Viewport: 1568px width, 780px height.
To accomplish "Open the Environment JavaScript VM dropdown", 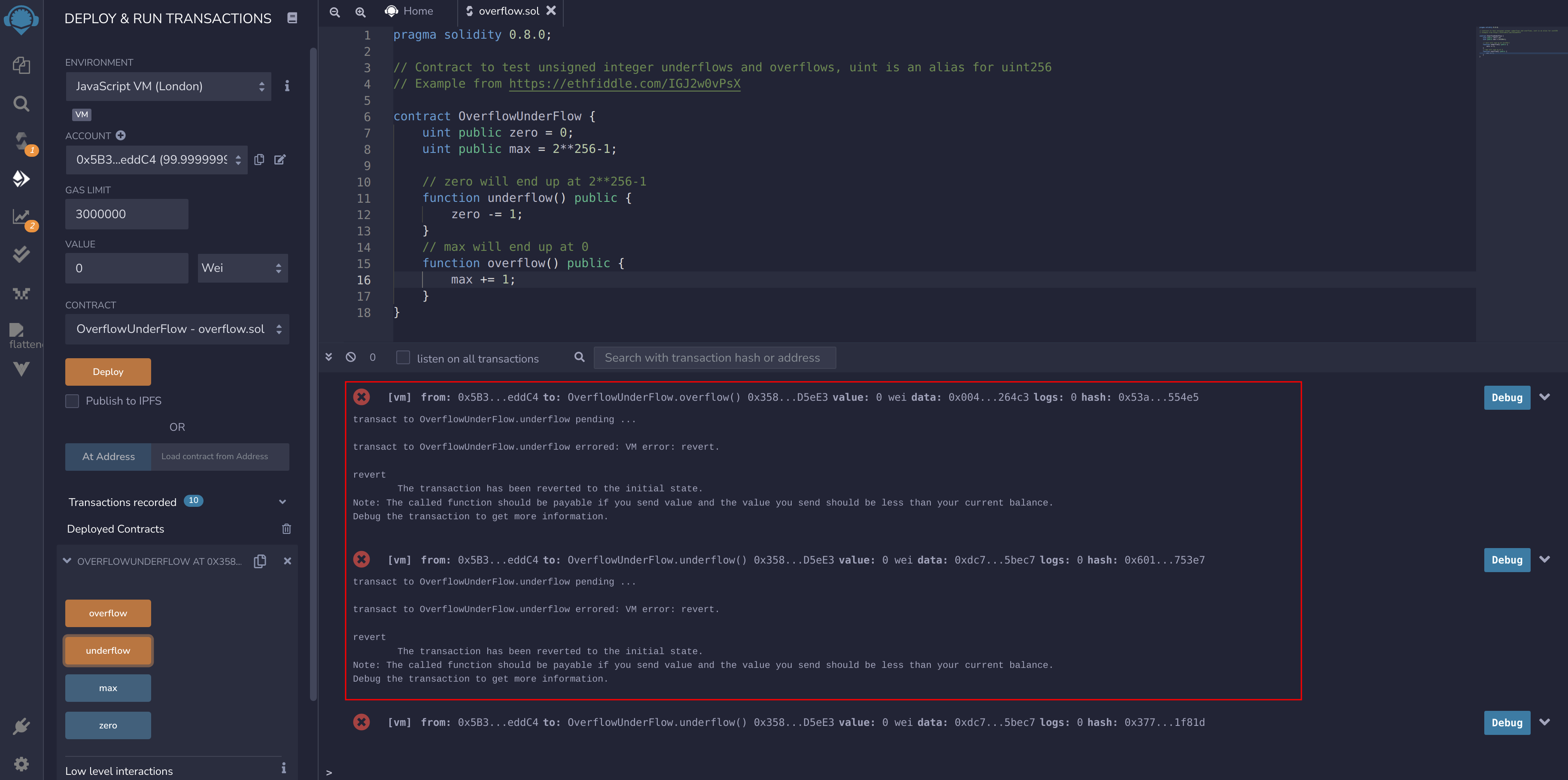I will (169, 86).
